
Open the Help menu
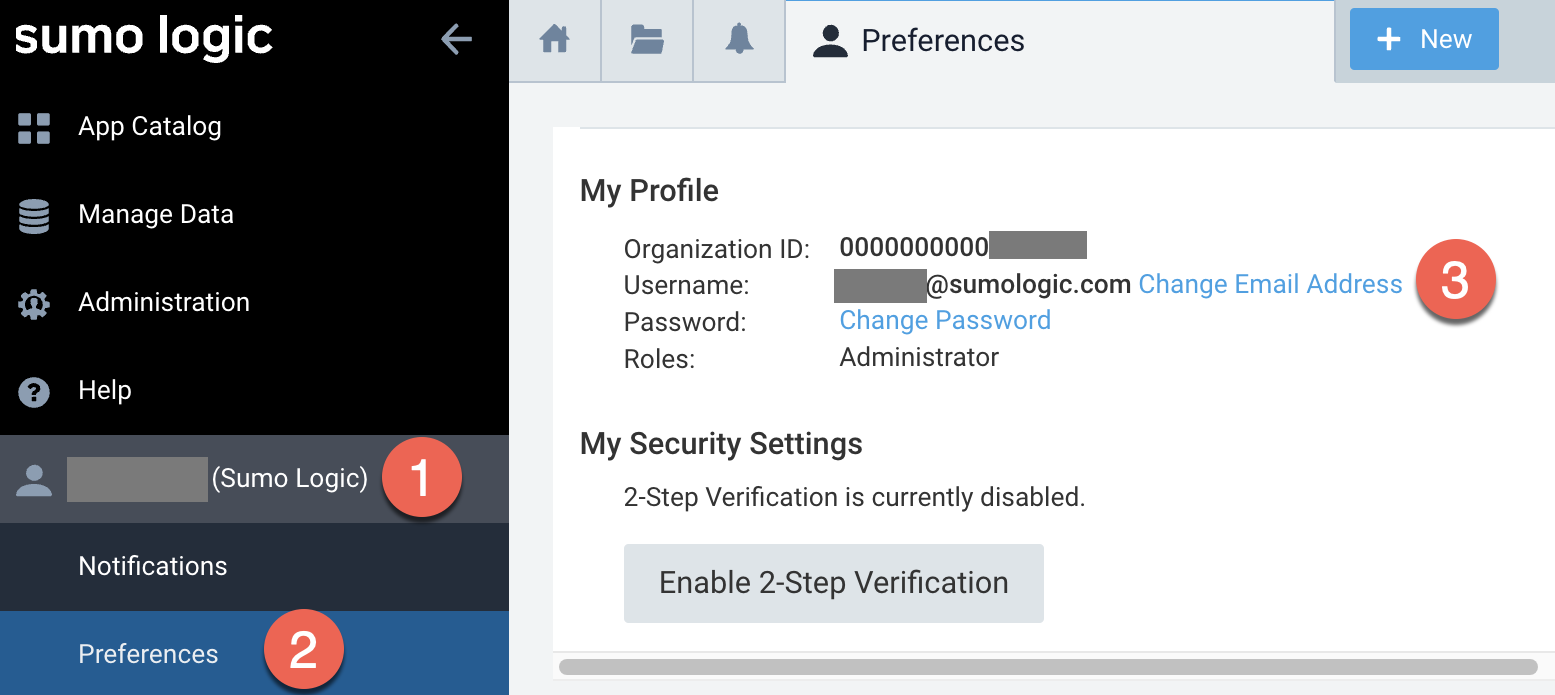tap(105, 391)
